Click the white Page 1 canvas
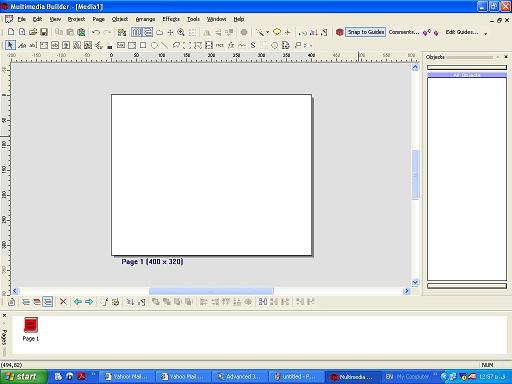Image resolution: width=512 pixels, height=384 pixels. tap(212, 175)
